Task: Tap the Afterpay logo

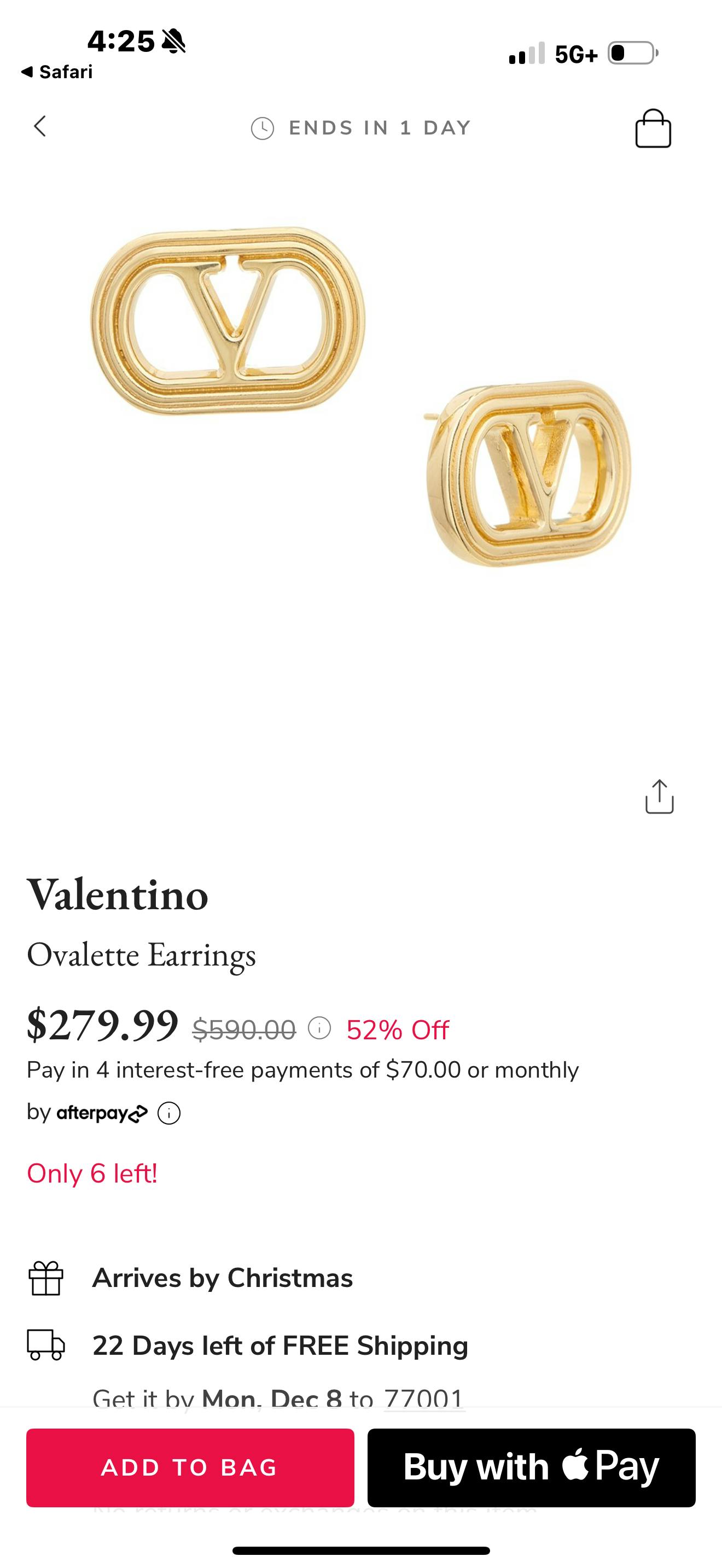Action: click(x=102, y=1113)
